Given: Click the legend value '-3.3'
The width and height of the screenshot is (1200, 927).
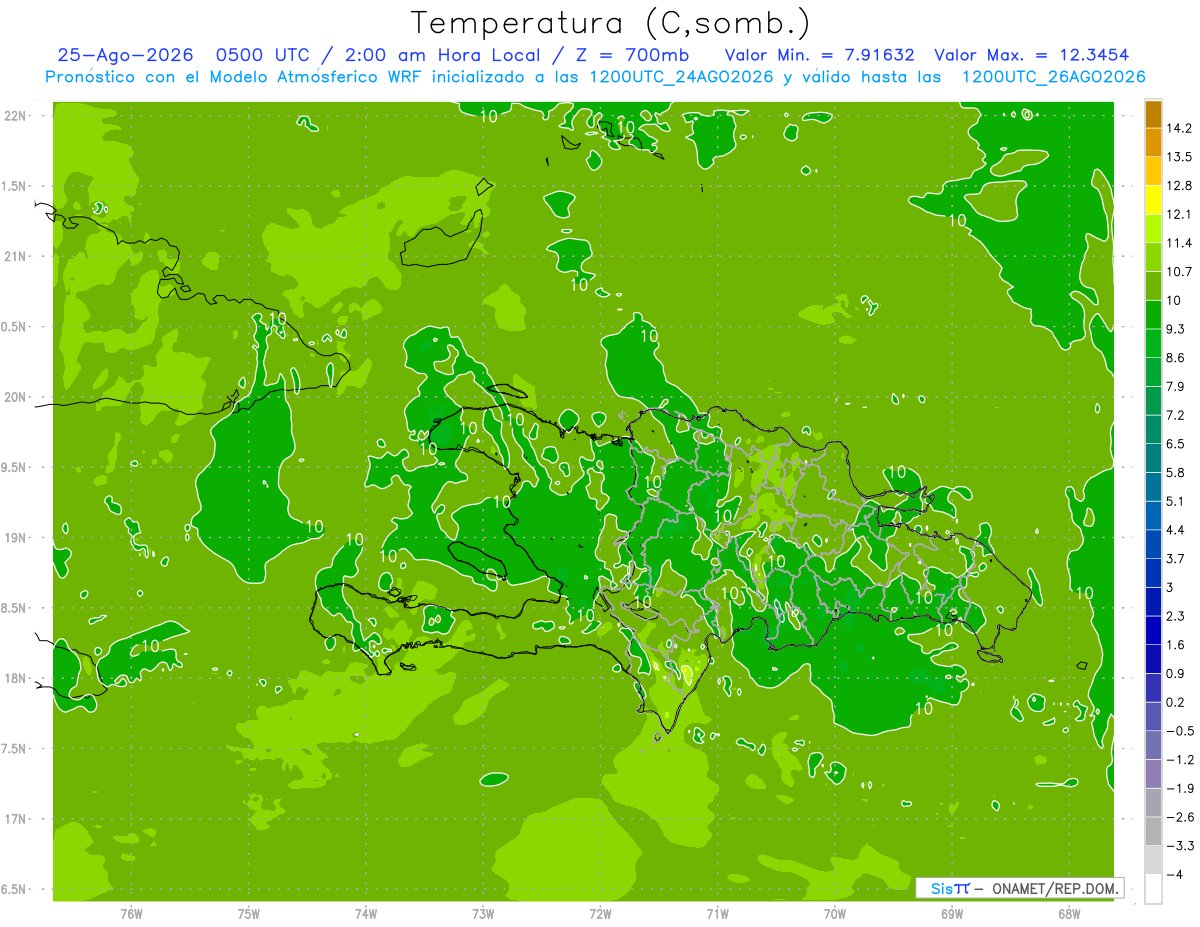Looking at the screenshot, I should [x=1179, y=845].
